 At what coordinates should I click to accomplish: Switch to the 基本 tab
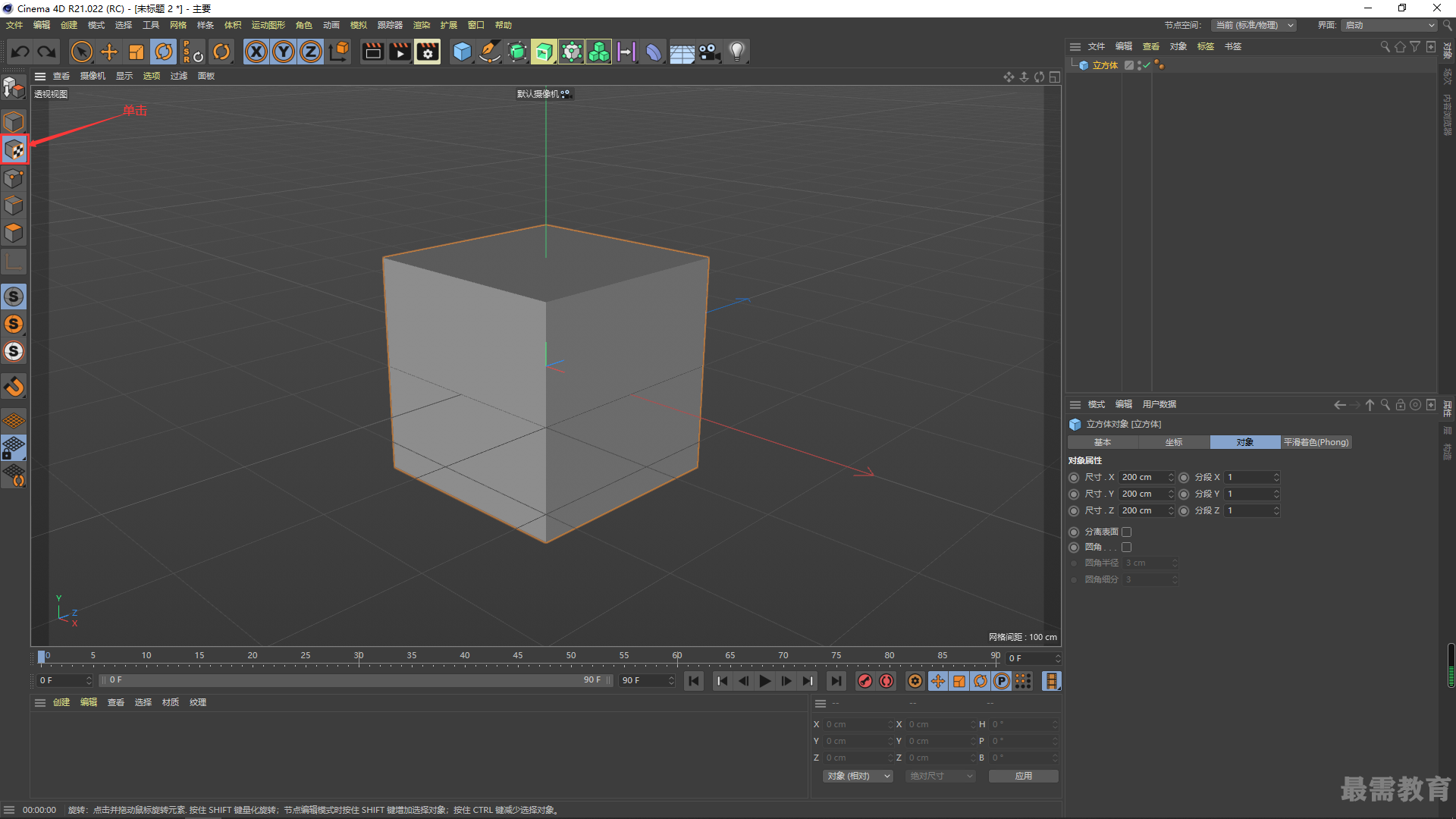tap(1103, 442)
